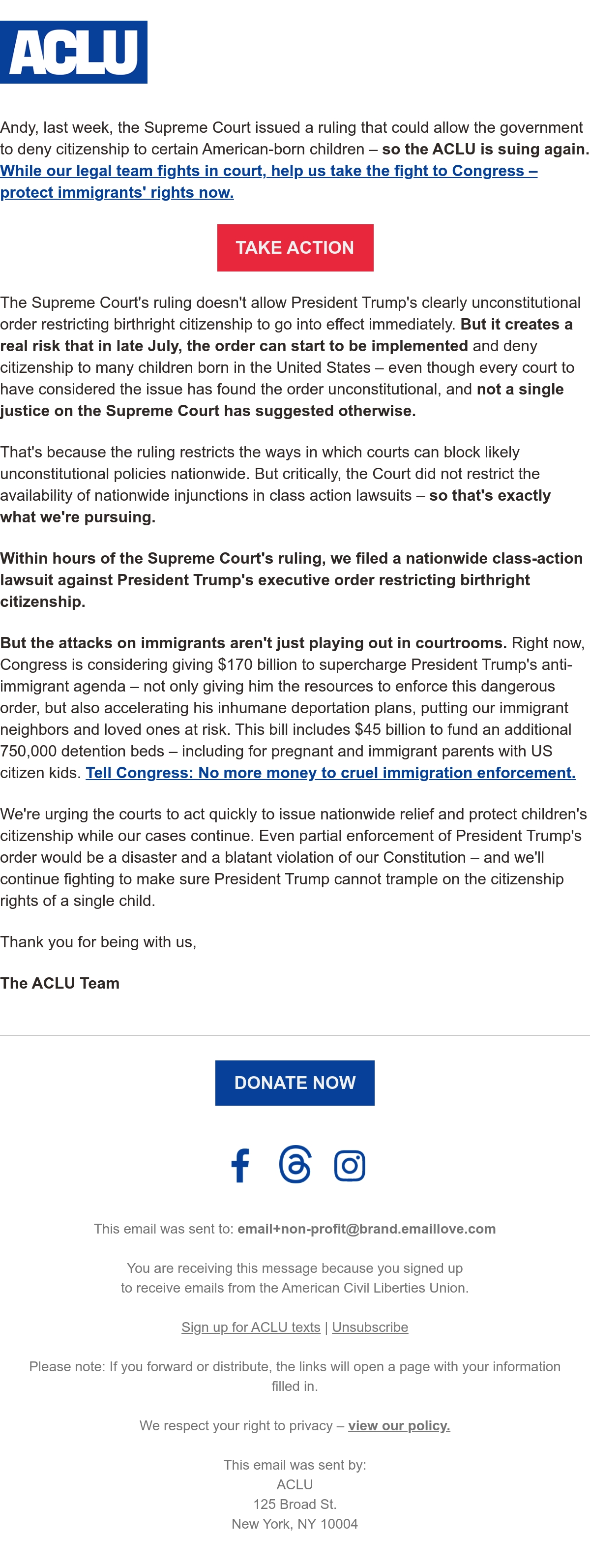Click 'The ACLU Team' signature
Viewport: 590px width, 1568px height.
click(x=59, y=983)
